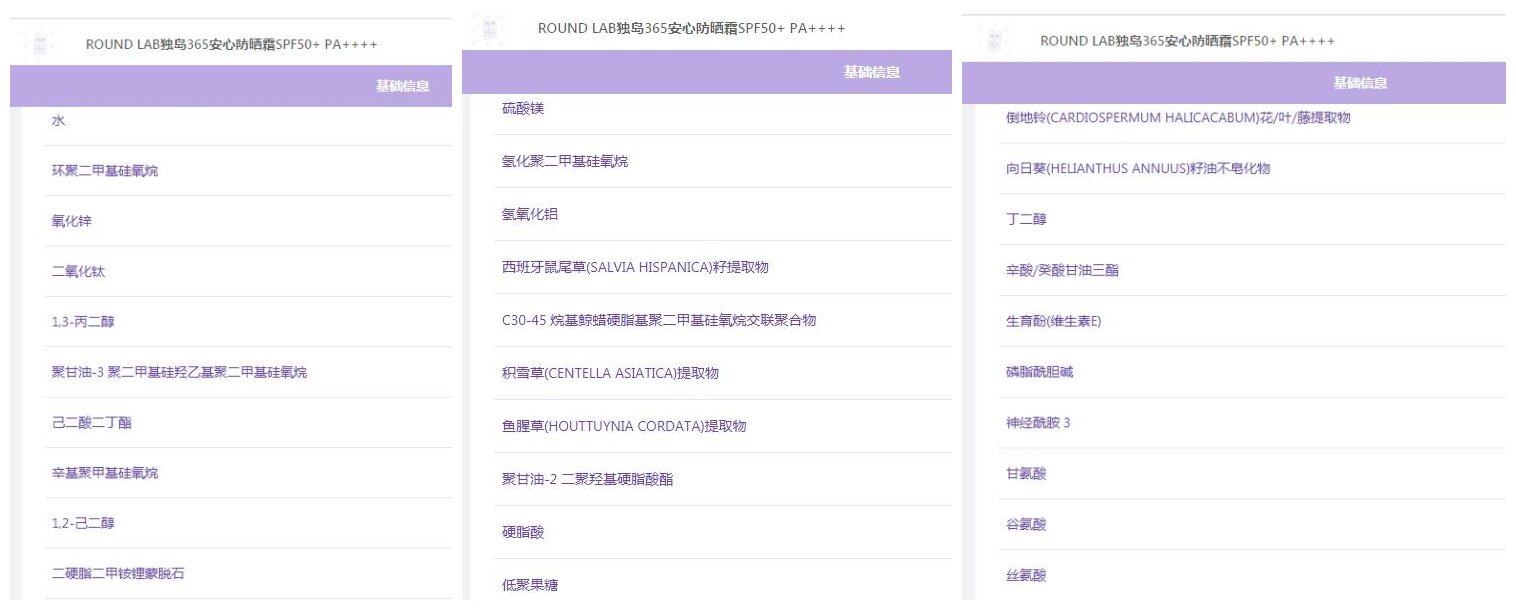Select the 基础信息 tab above the 水 ingredient
The width and height of the screenshot is (1516, 610).
(403, 86)
